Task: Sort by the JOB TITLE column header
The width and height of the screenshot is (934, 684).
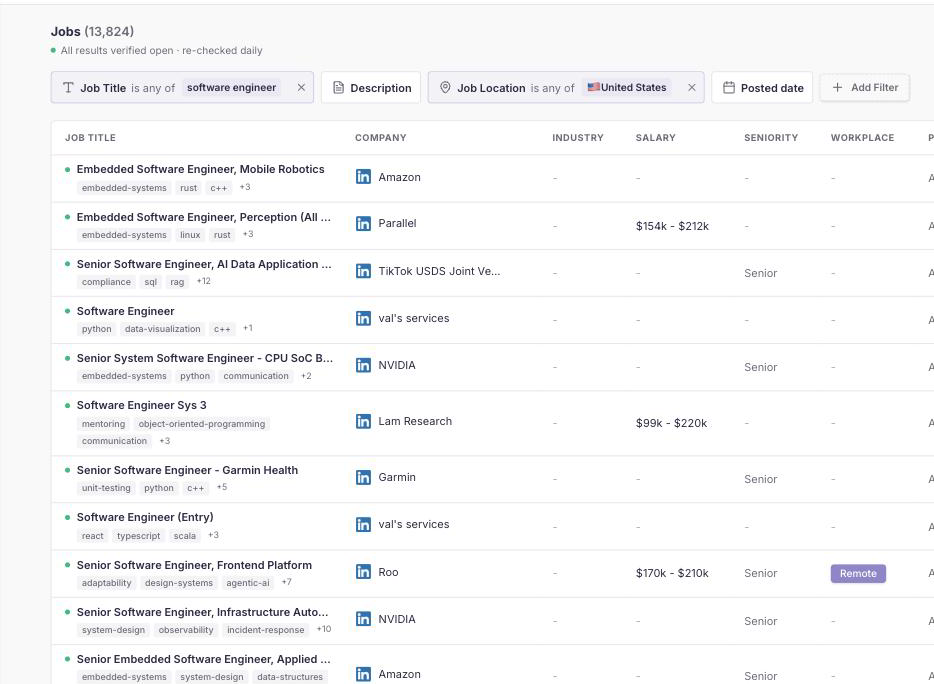Action: click(91, 138)
